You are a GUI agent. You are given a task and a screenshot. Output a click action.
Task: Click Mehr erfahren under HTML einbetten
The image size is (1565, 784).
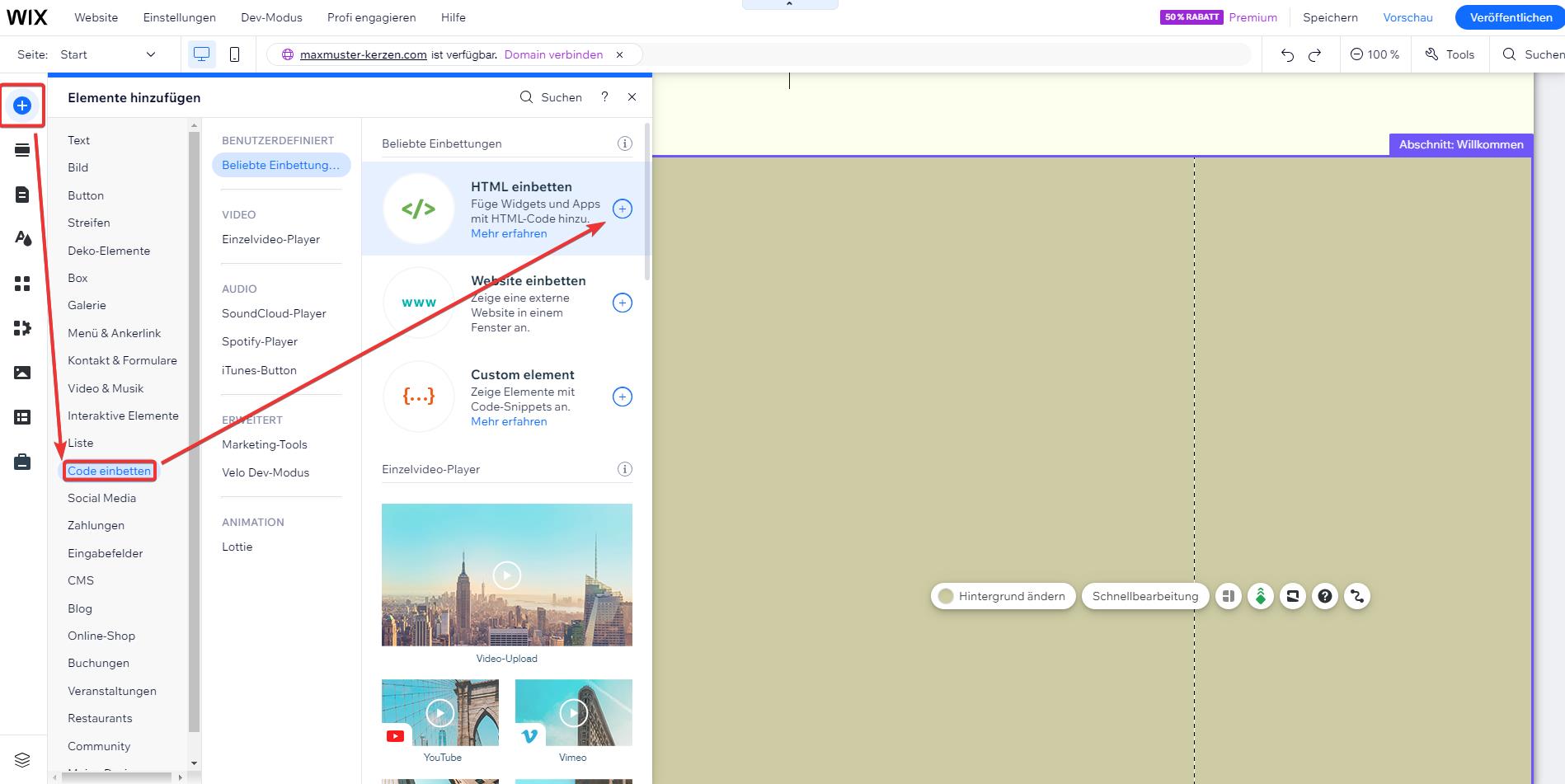point(509,233)
